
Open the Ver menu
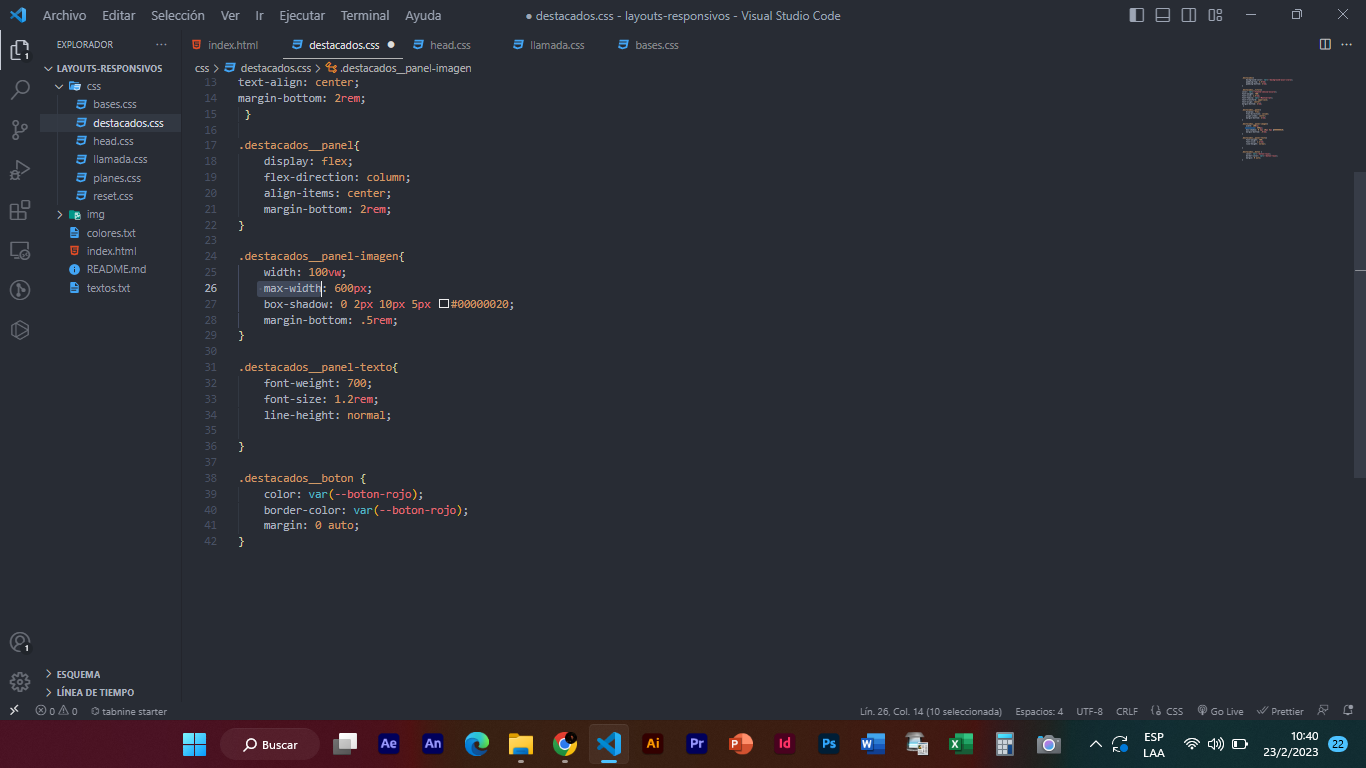[x=230, y=15]
